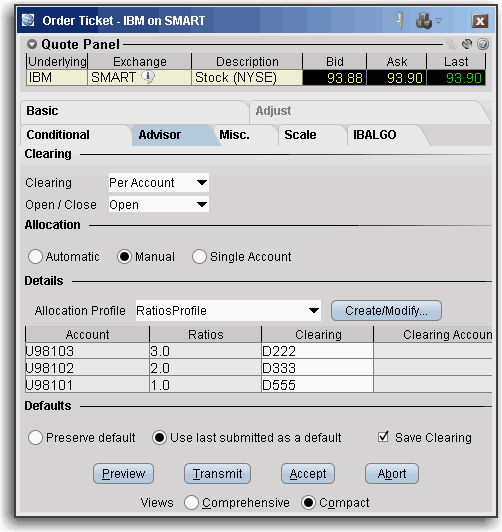Click the ratio value 3.0
502x532 pixels.
click(x=205, y=351)
